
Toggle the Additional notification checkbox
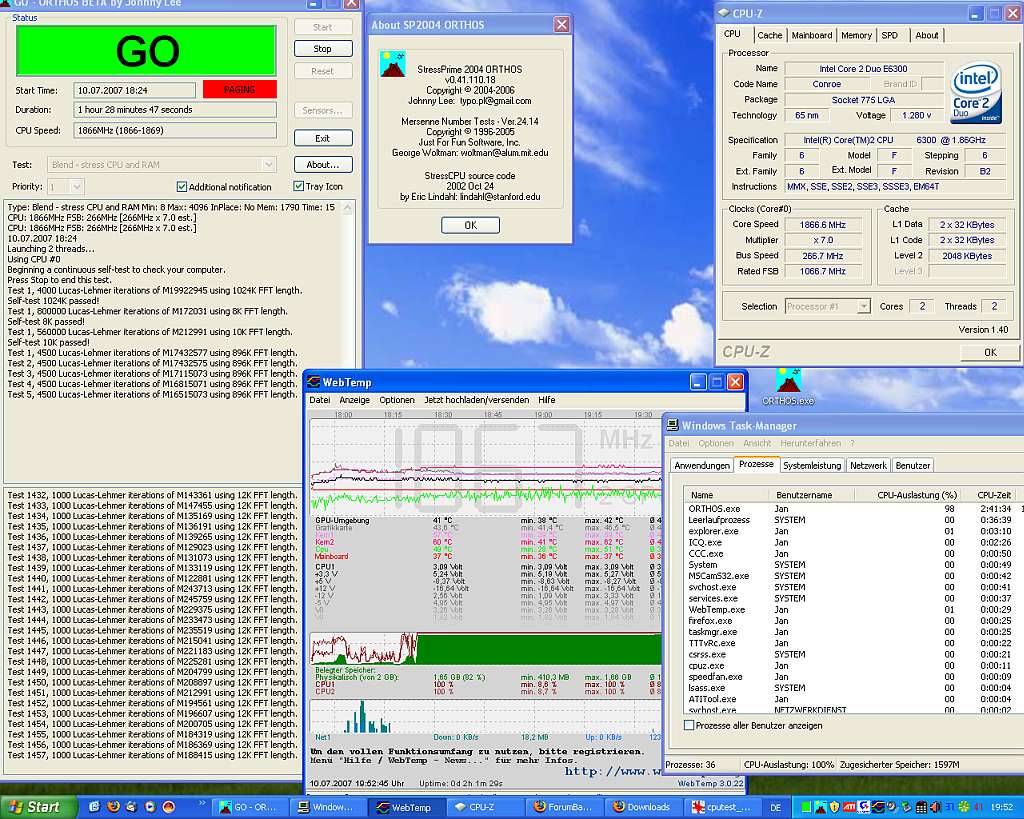click(x=182, y=187)
